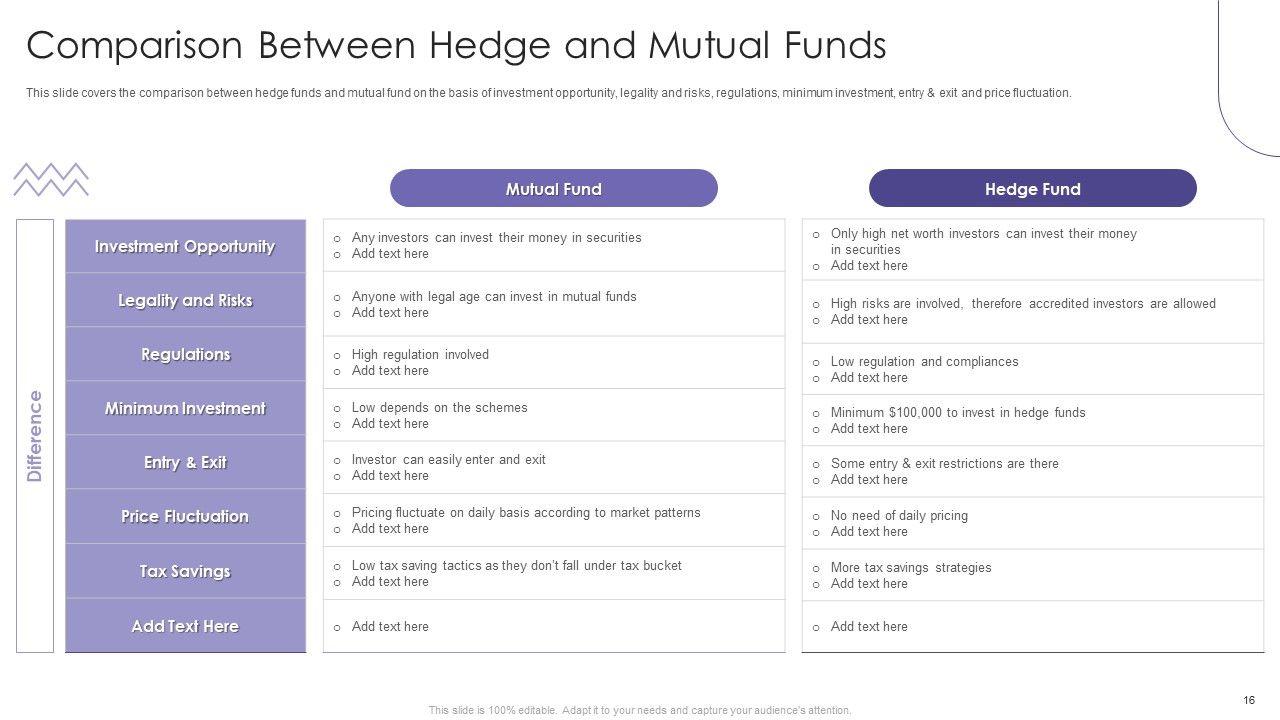Click the 'High regulation involved' mutual fund text
Viewport: 1280px width, 720px height.
coord(420,355)
